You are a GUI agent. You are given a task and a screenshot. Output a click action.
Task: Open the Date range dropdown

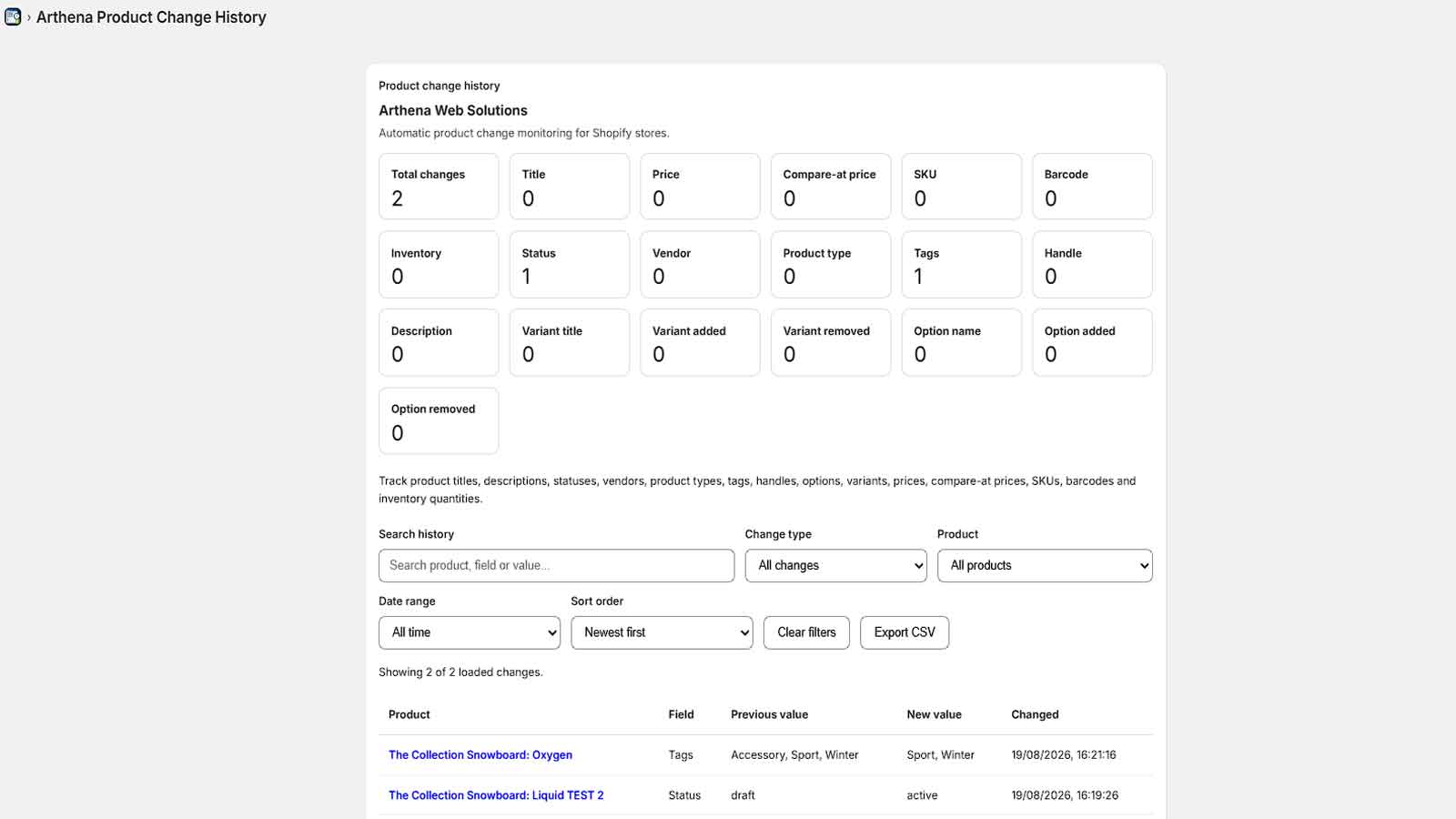pos(470,632)
